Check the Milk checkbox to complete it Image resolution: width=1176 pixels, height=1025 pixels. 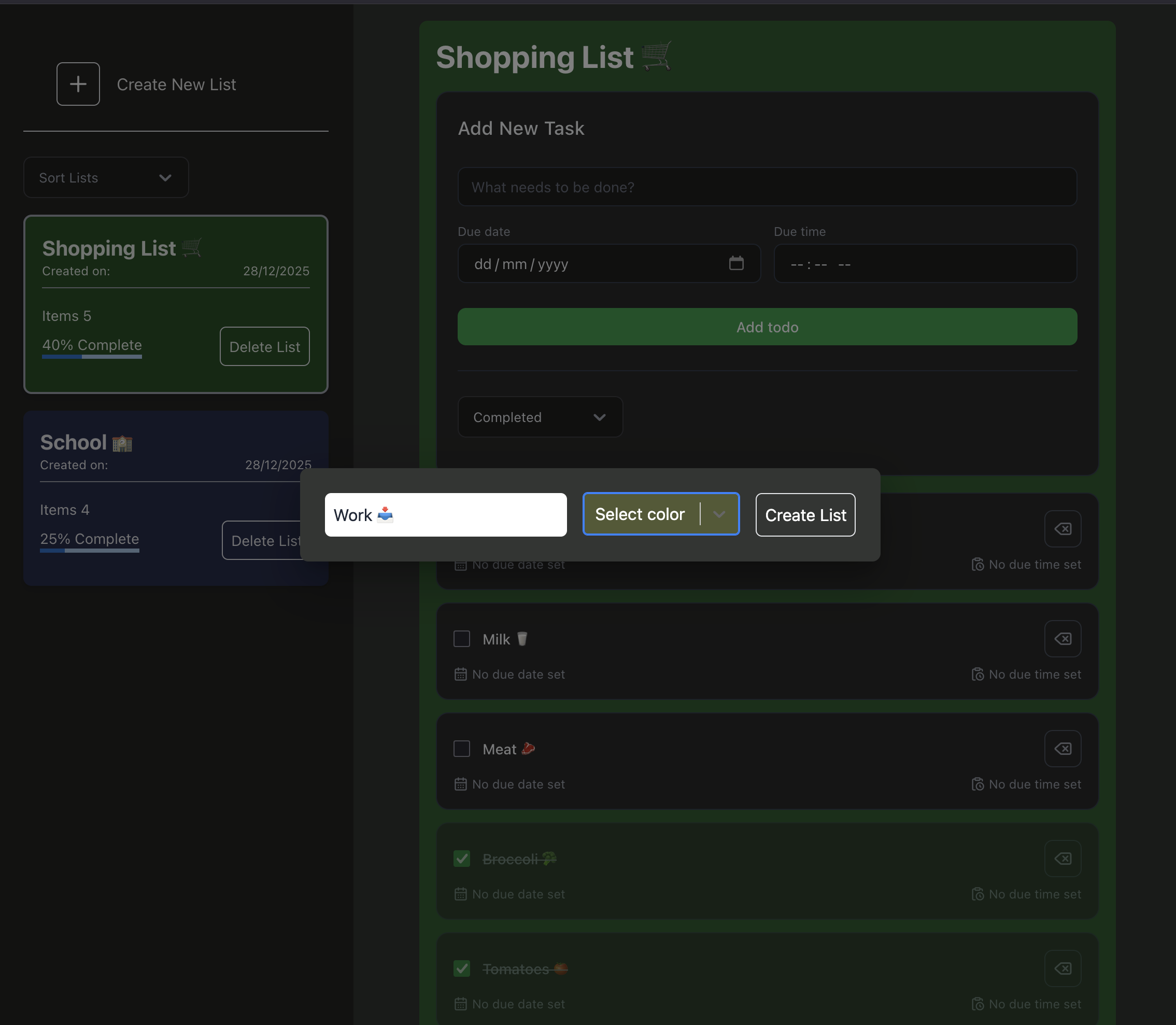coord(461,639)
